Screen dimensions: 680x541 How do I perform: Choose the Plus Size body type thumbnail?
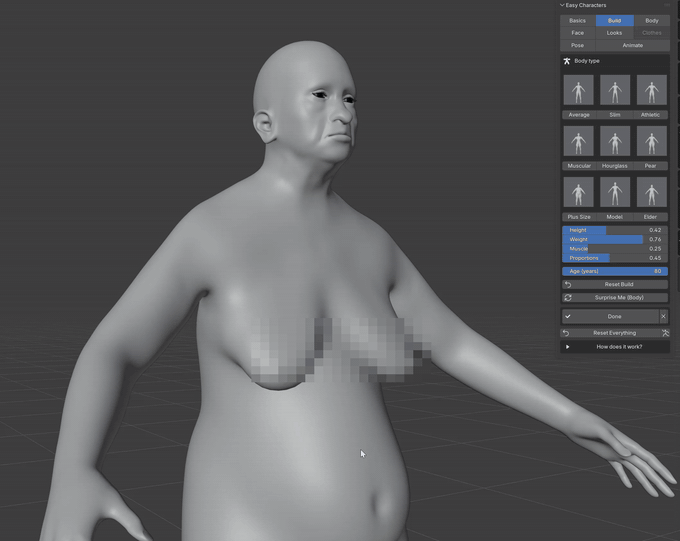click(579, 192)
